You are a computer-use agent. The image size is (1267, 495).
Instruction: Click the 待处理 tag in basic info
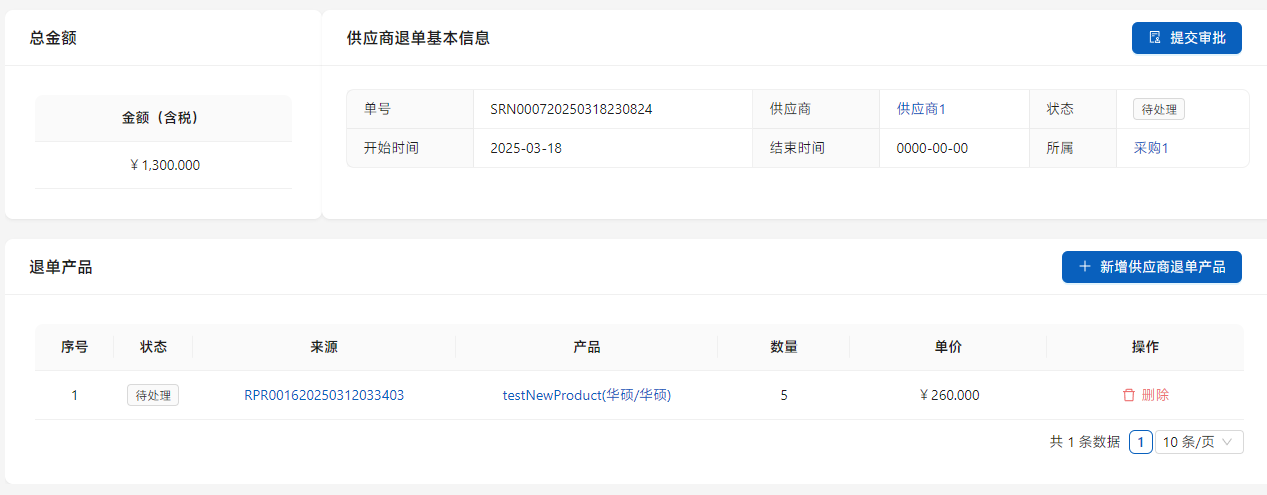click(x=1158, y=109)
